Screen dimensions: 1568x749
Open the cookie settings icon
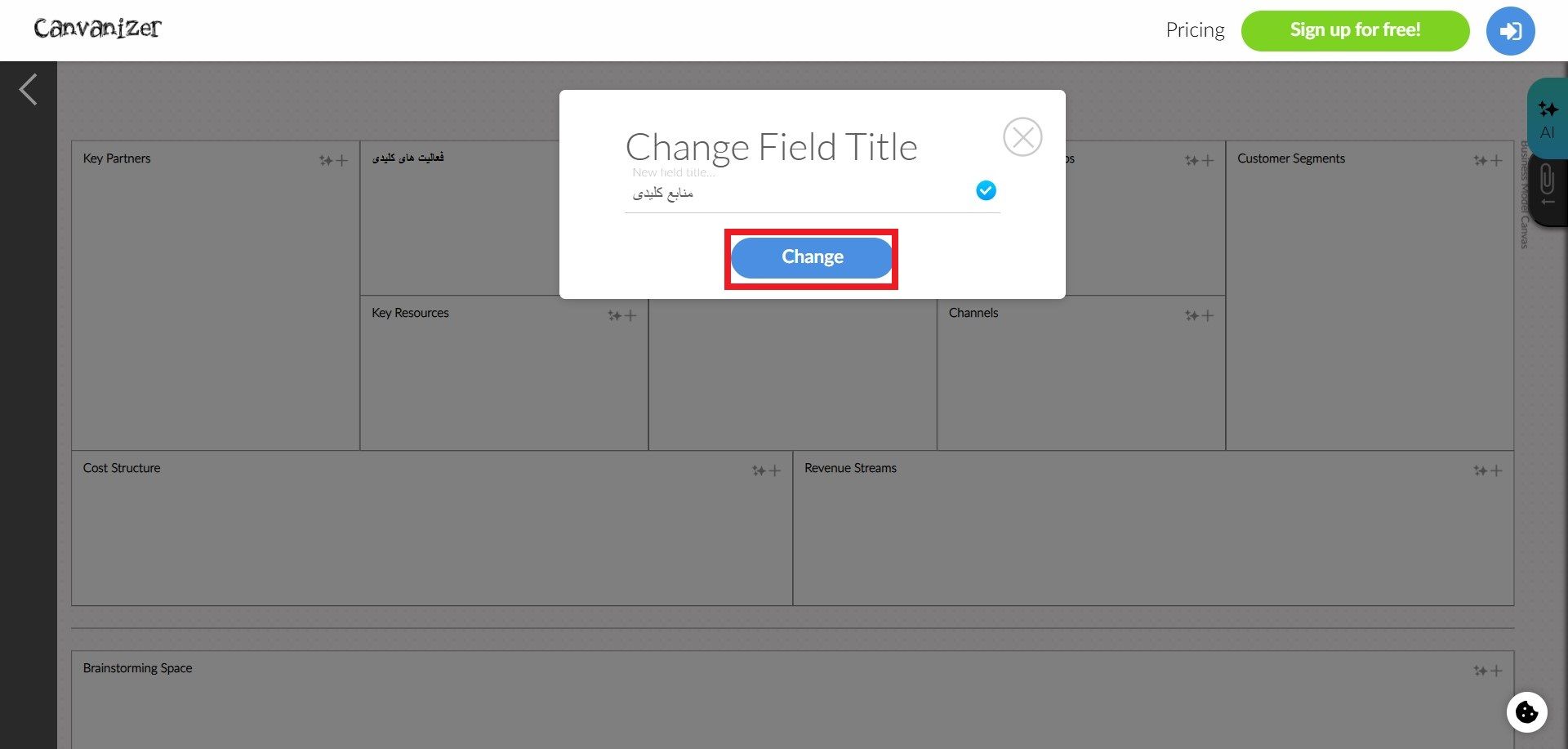point(1526,712)
